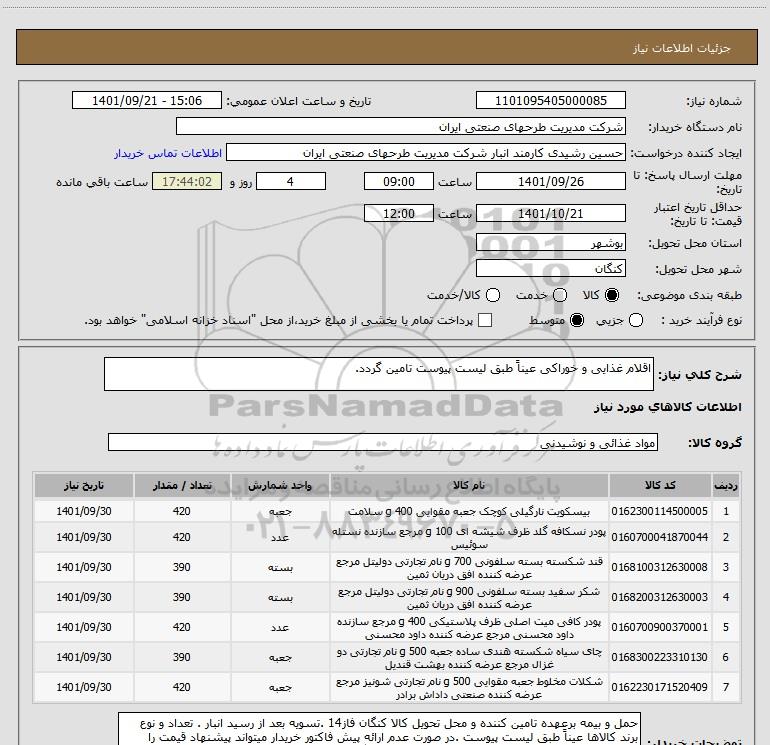Click the price validity date 1401/10/21

click(x=550, y=214)
